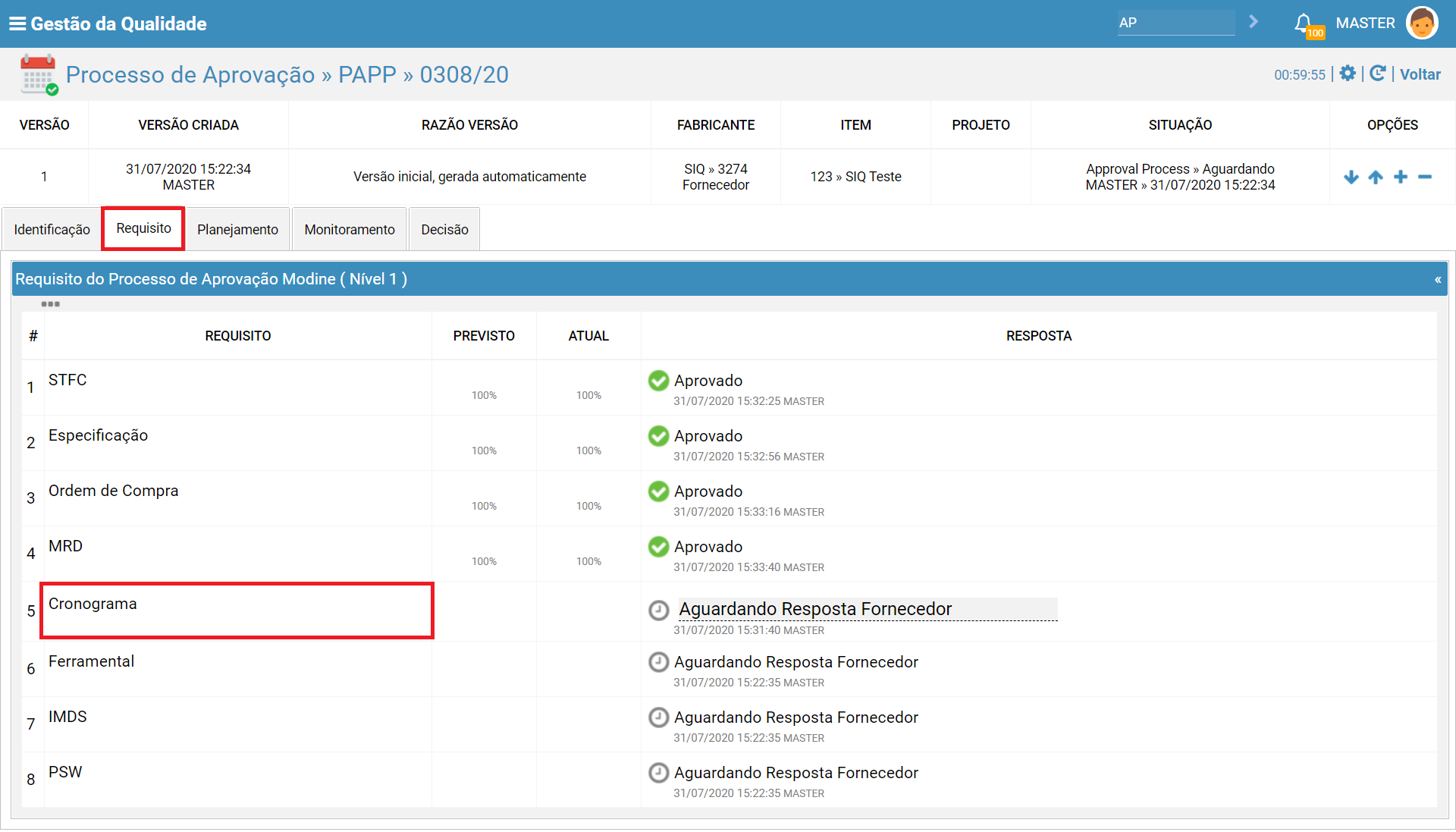This screenshot has width=1456, height=832.
Task: Click the IMDS requirement name
Action: click(x=67, y=717)
